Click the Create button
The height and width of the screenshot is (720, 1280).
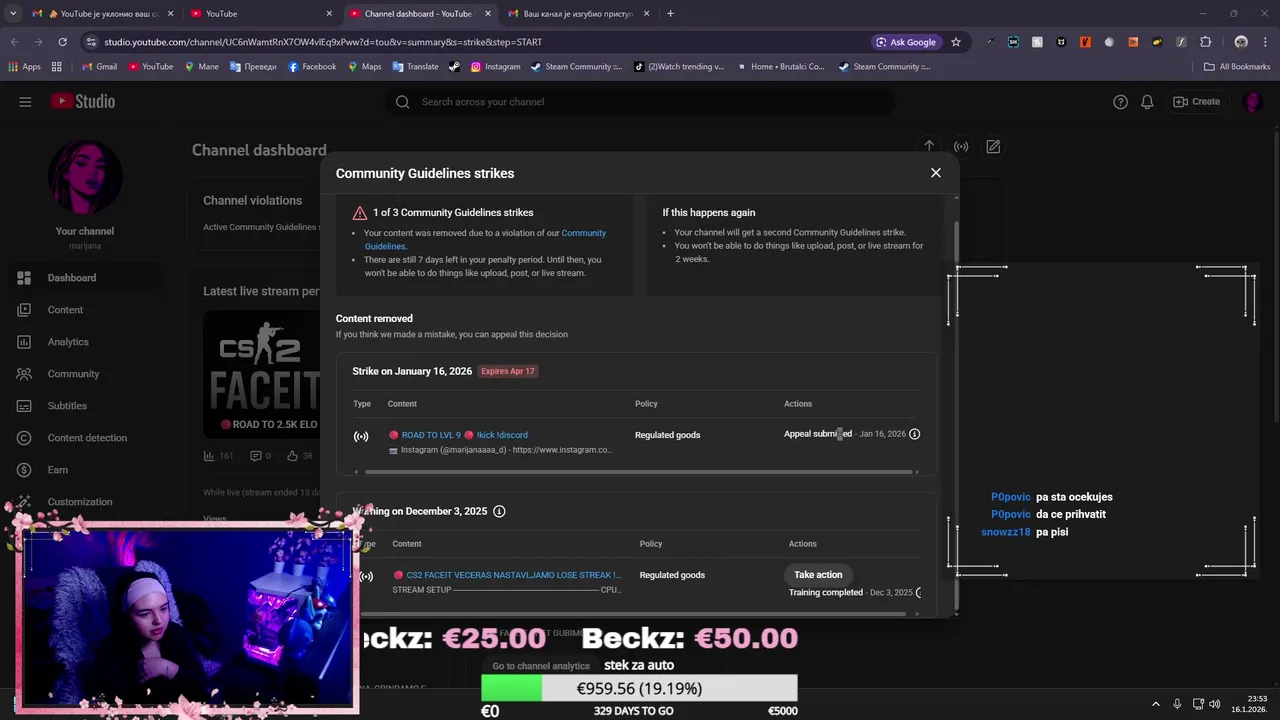(1197, 102)
